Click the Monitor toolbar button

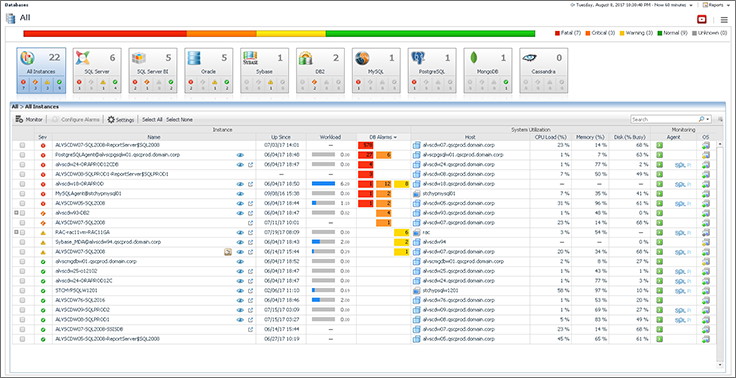click(x=29, y=120)
